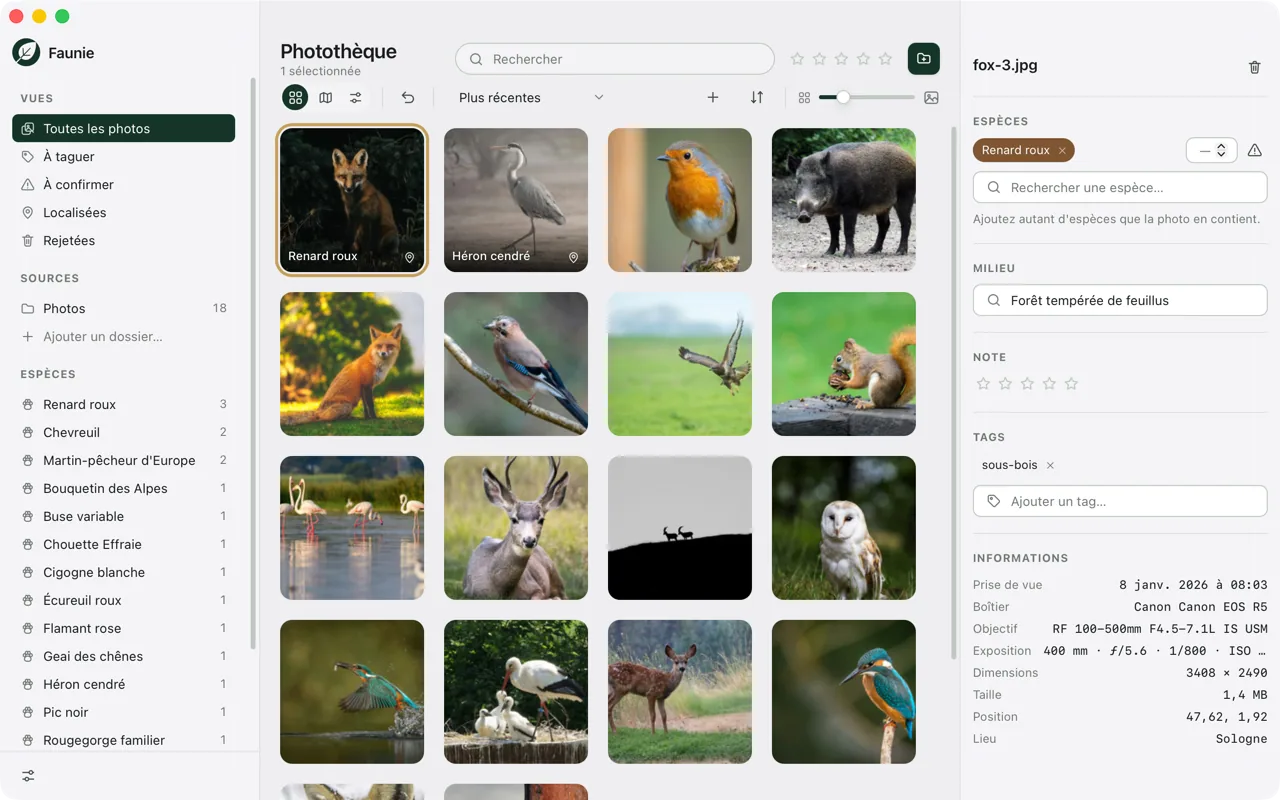Click the fox-3.jpg file name
Viewport: 1280px width, 800px height.
coord(1005,65)
